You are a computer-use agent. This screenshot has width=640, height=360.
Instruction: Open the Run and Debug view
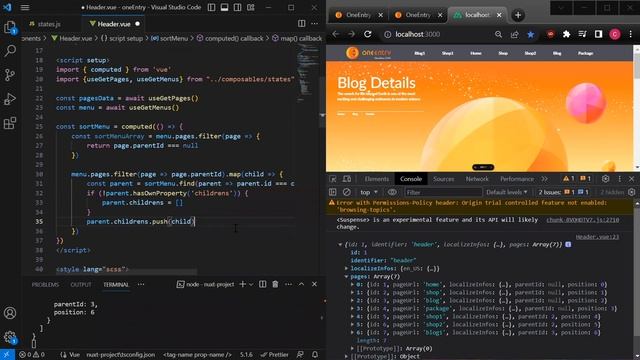(x=10, y=99)
